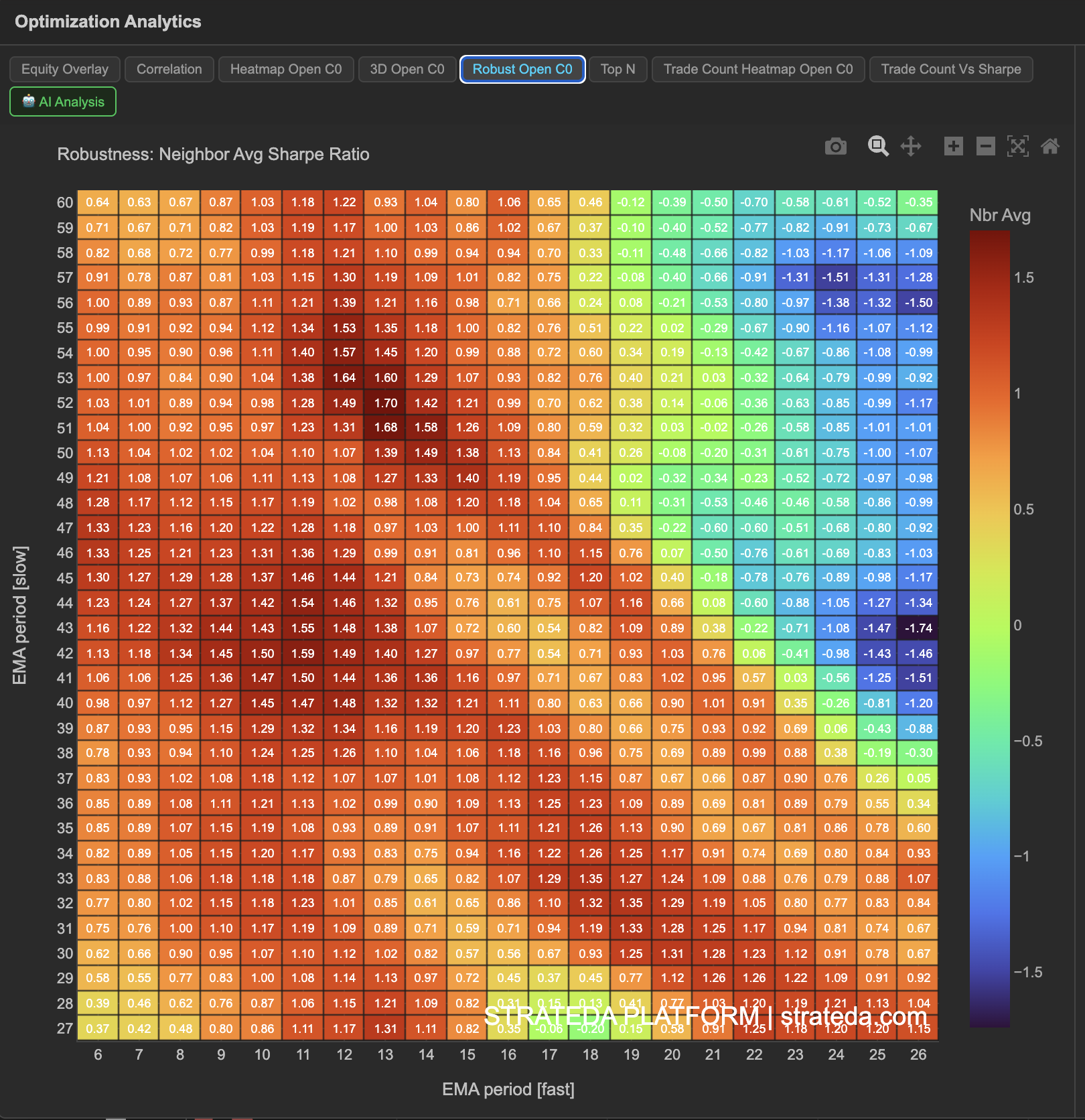Select Trade Count Heatmap Open C0
Screen dimensions: 1085x1120
(757, 69)
